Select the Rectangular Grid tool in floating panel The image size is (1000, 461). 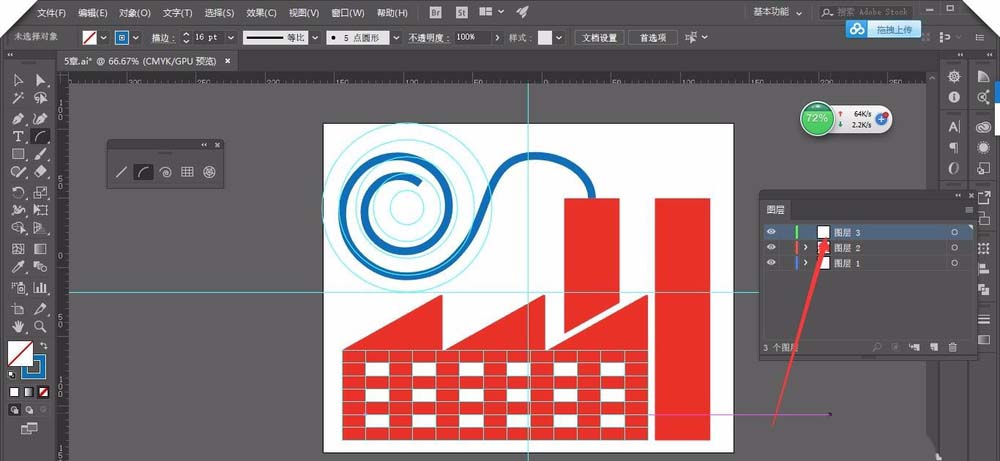[x=187, y=172]
